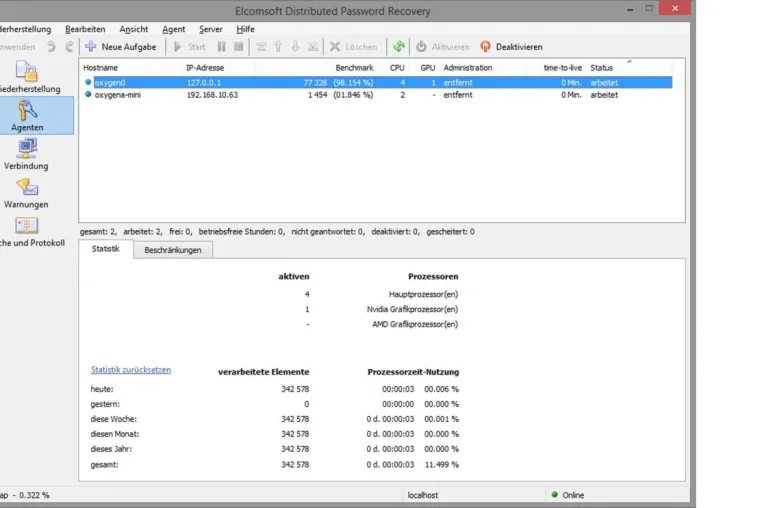Click the move-to-bottom icon in toolbar

click(x=313, y=47)
